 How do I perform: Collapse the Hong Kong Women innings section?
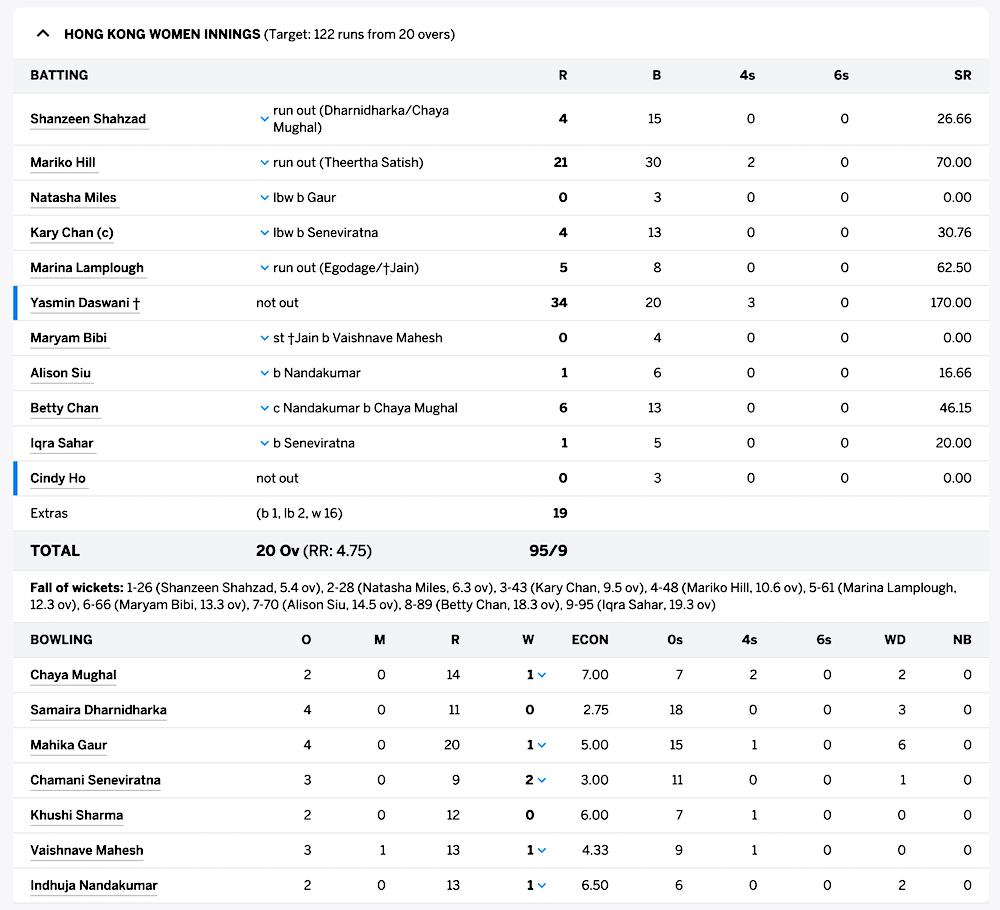point(42,33)
